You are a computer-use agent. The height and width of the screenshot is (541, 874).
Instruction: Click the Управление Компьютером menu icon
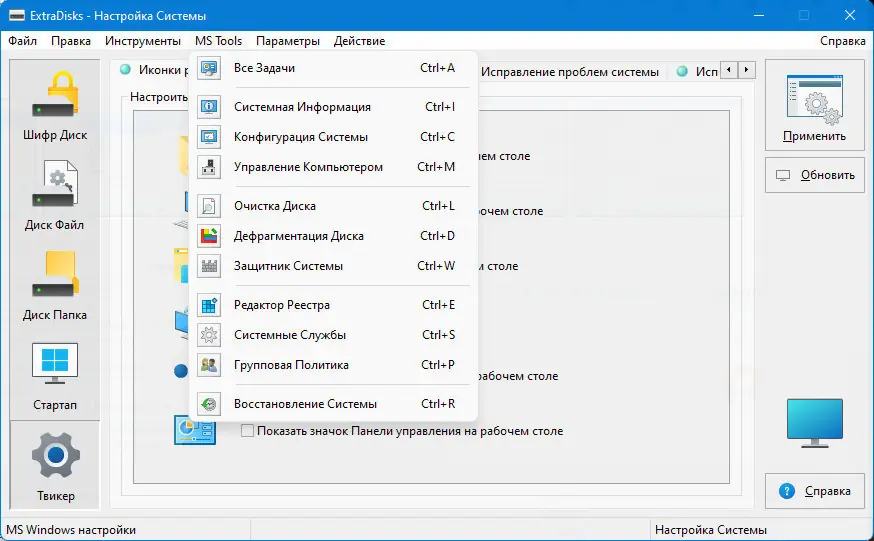pos(209,167)
